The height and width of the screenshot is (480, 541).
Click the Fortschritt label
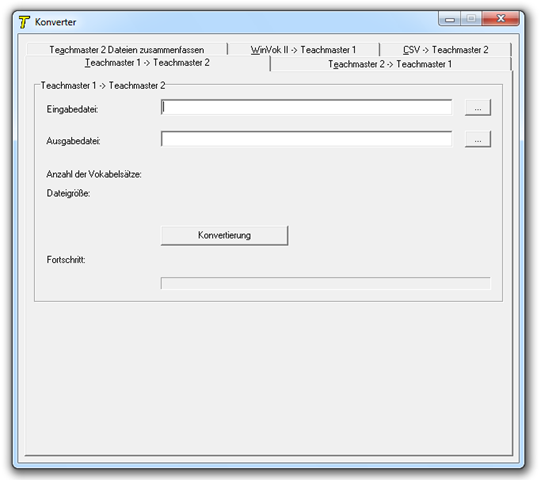point(66,259)
